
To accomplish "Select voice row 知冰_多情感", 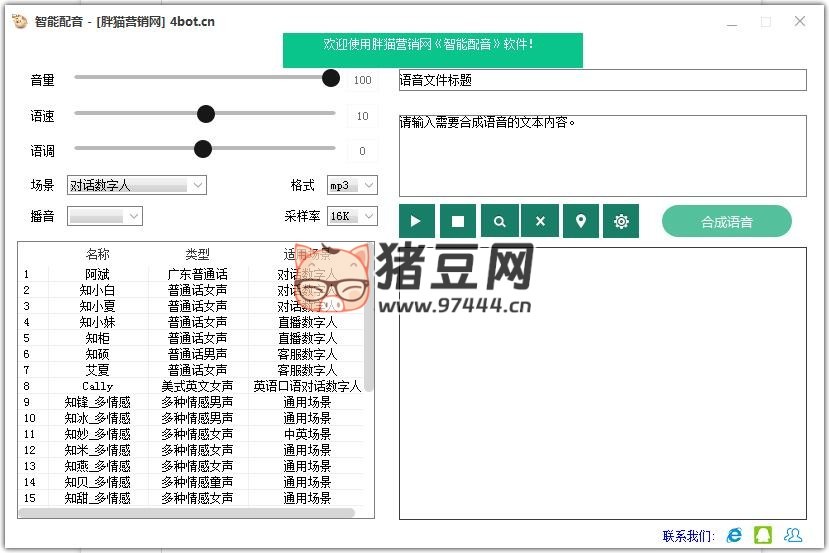I will click(191, 418).
